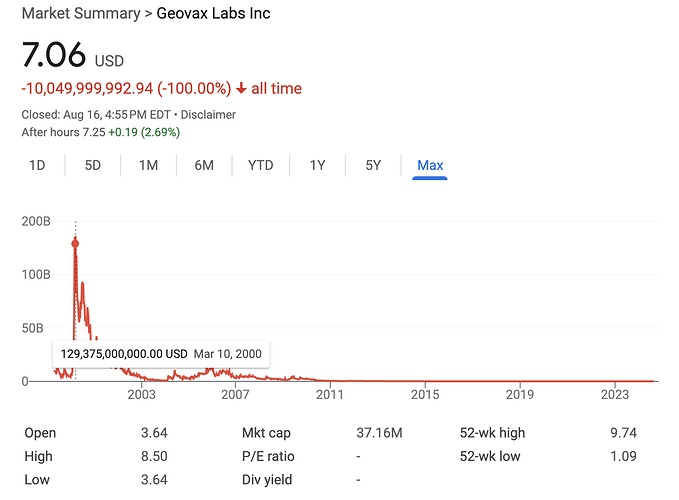Switch to the 1Y chart view
The height and width of the screenshot is (500, 679).
(x=317, y=165)
